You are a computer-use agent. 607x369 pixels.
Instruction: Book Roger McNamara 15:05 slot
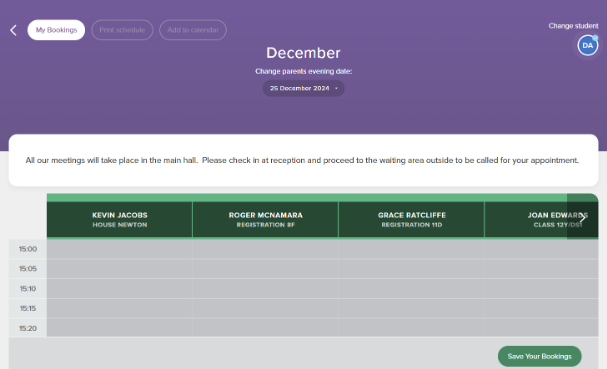click(x=266, y=269)
